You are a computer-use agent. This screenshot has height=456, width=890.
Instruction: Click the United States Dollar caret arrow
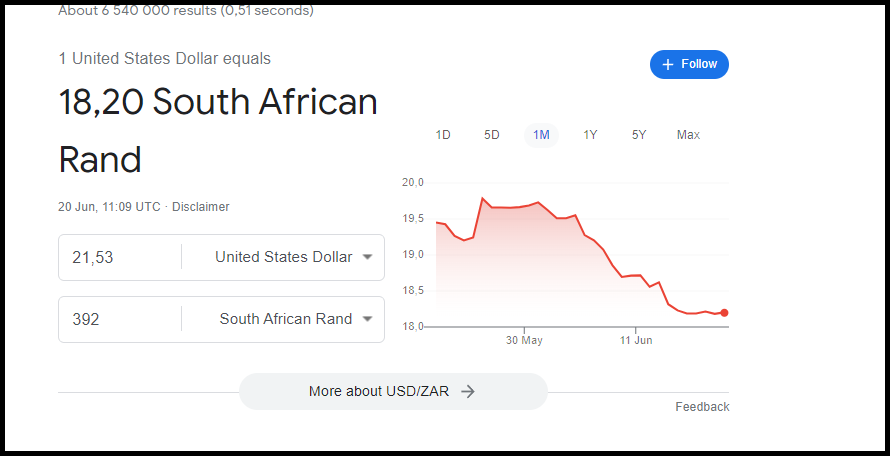pyautogui.click(x=368, y=257)
